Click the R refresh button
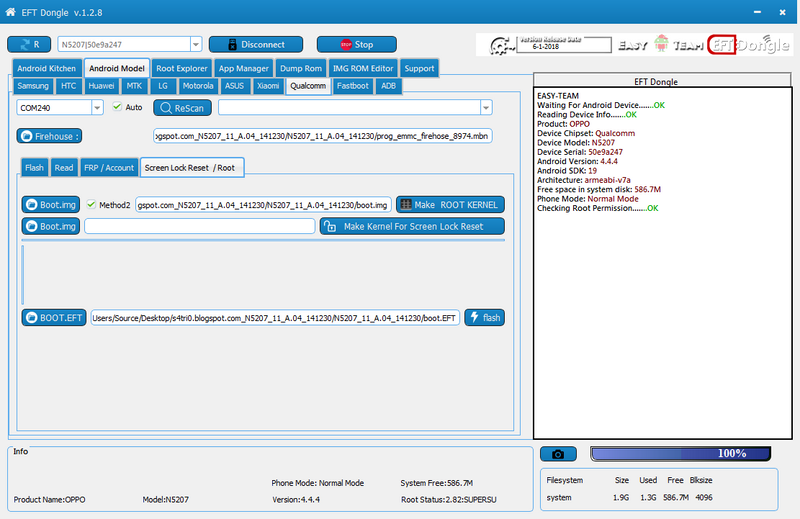 (x=29, y=44)
